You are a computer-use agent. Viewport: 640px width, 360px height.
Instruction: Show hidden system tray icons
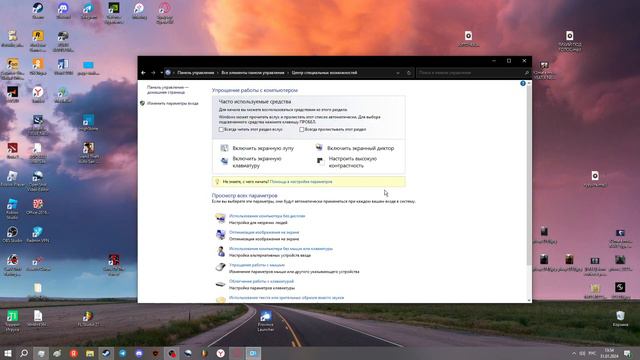[x=574, y=353]
